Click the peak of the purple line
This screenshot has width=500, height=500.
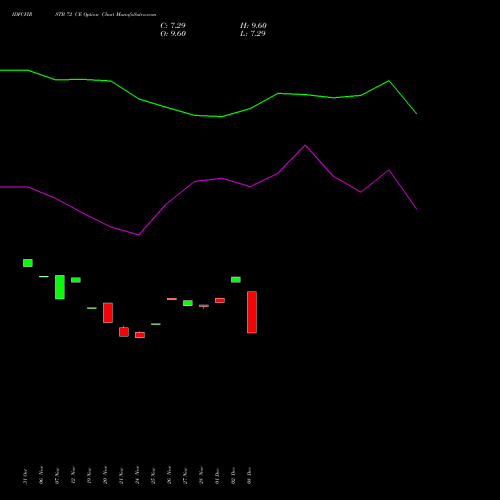(x=305, y=145)
